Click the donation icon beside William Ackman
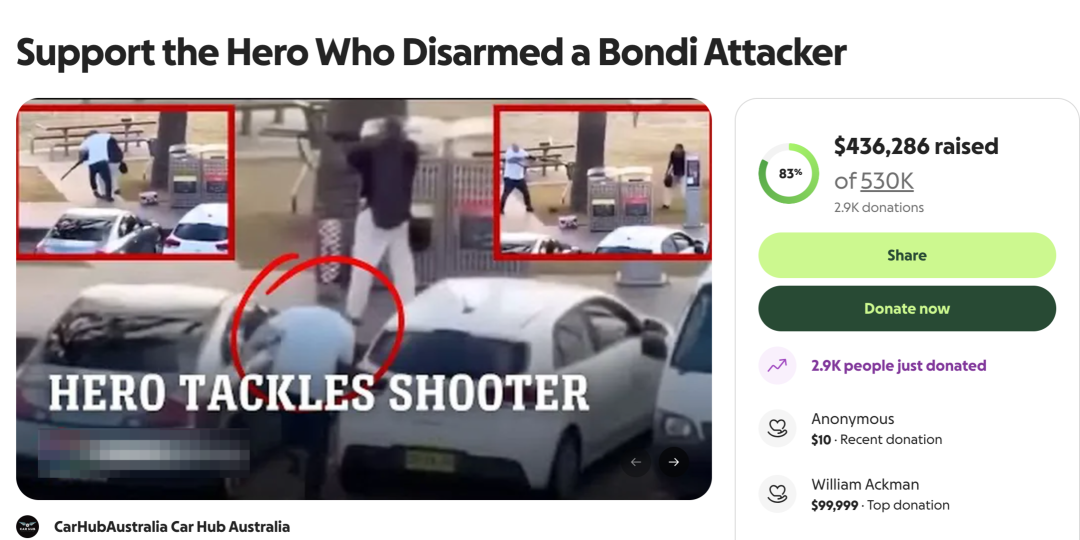 point(777,494)
